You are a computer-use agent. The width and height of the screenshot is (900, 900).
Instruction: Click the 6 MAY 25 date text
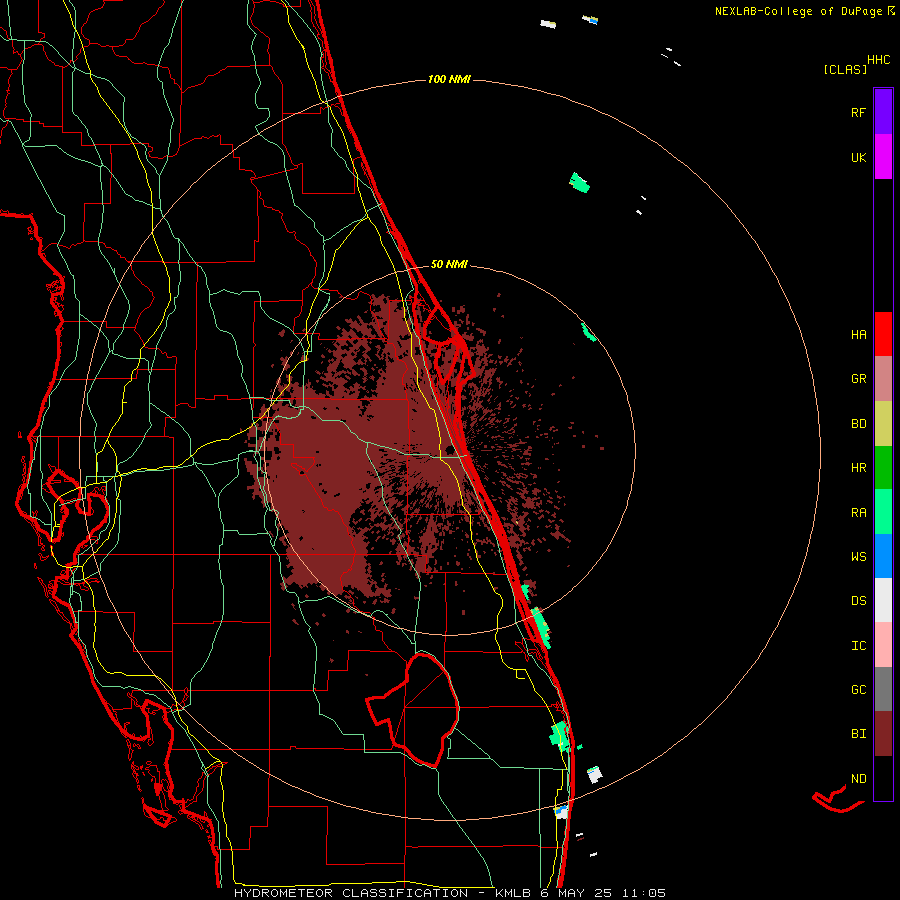[x=577, y=893]
